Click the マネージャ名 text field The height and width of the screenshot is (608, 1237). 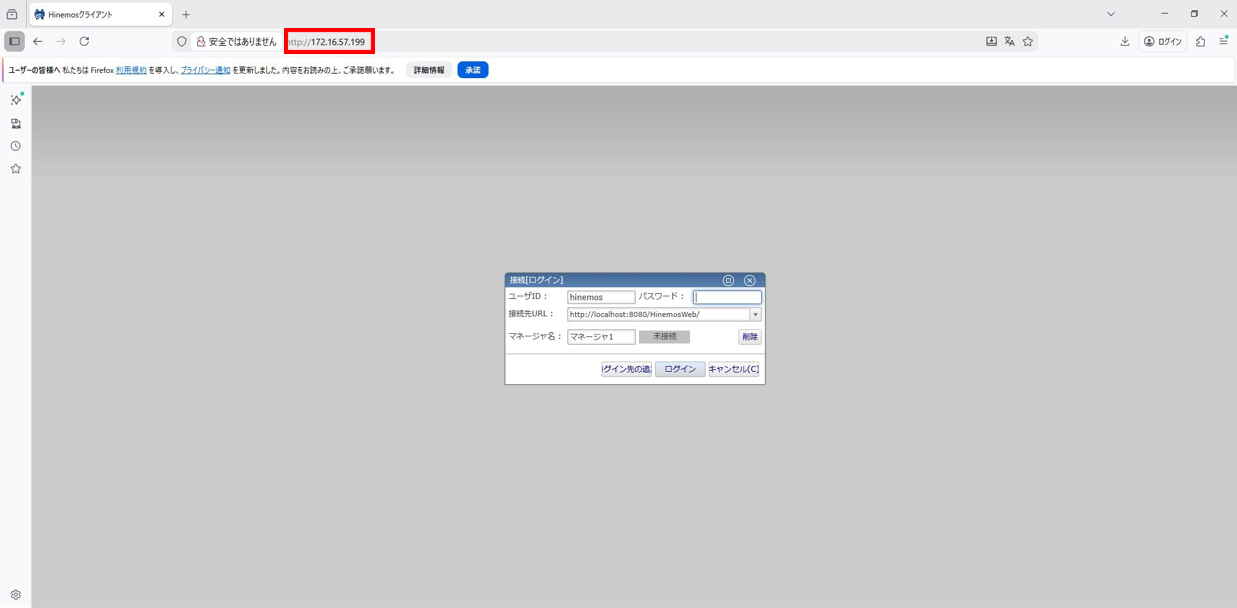[x=601, y=337]
